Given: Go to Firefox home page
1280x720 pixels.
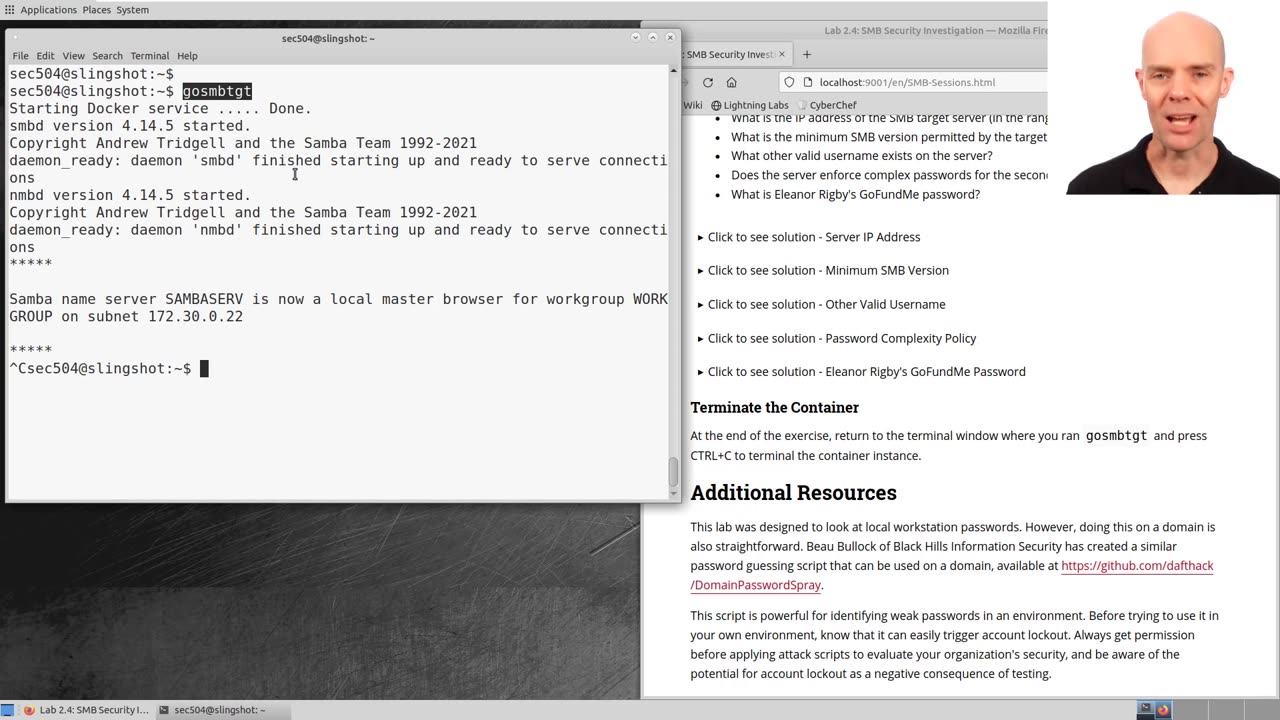Looking at the screenshot, I should point(731,82).
